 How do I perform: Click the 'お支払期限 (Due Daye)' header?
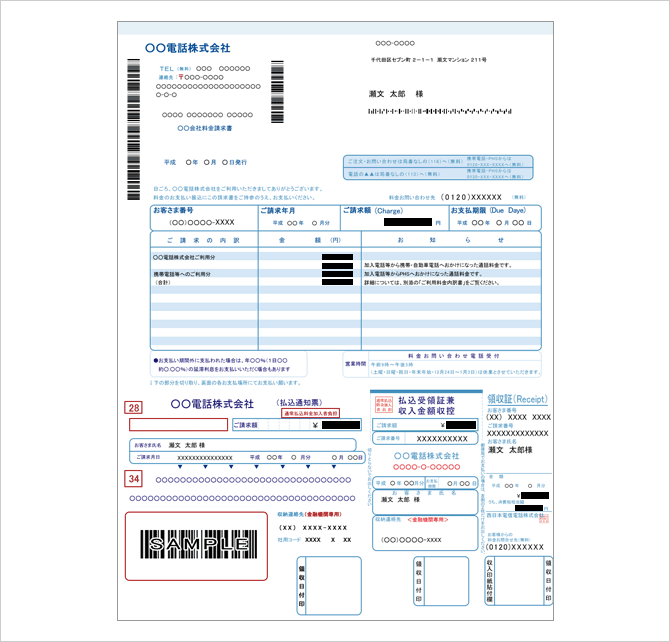[488, 210]
